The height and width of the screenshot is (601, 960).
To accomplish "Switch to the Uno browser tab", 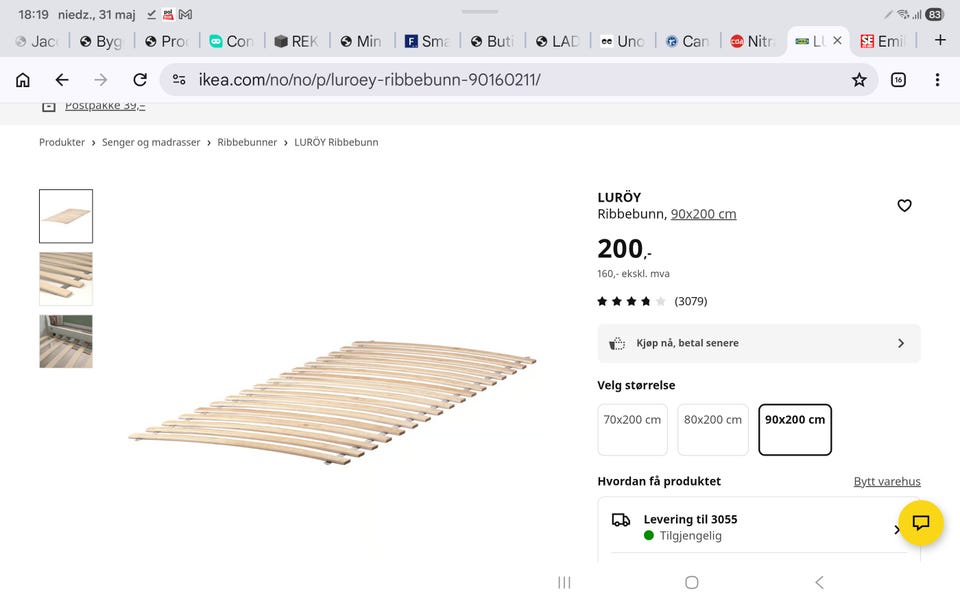I will tap(622, 41).
